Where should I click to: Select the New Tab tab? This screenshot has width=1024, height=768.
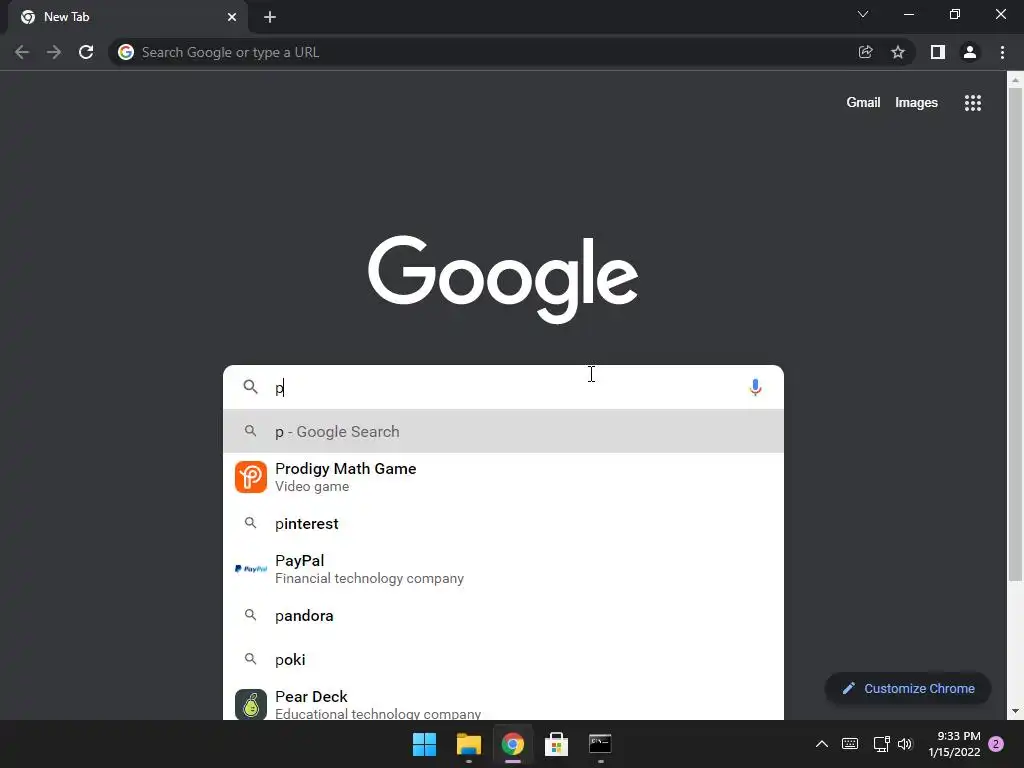click(128, 17)
